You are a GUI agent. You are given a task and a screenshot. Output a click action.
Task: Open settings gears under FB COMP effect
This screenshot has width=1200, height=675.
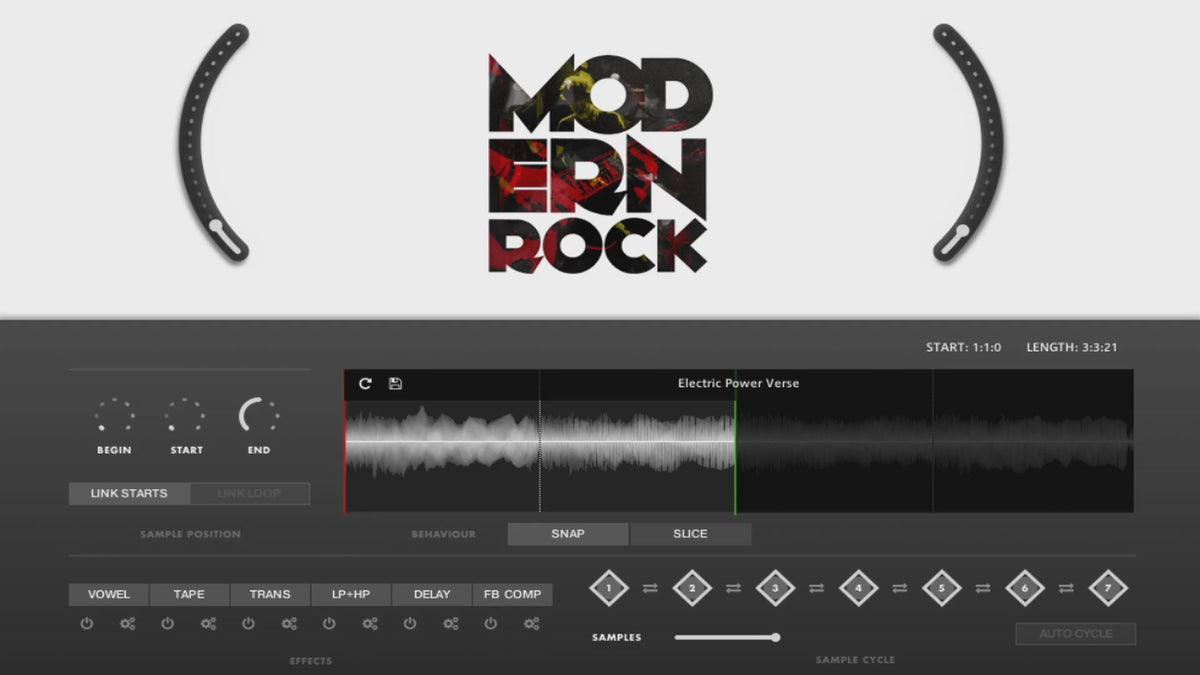[x=531, y=624]
